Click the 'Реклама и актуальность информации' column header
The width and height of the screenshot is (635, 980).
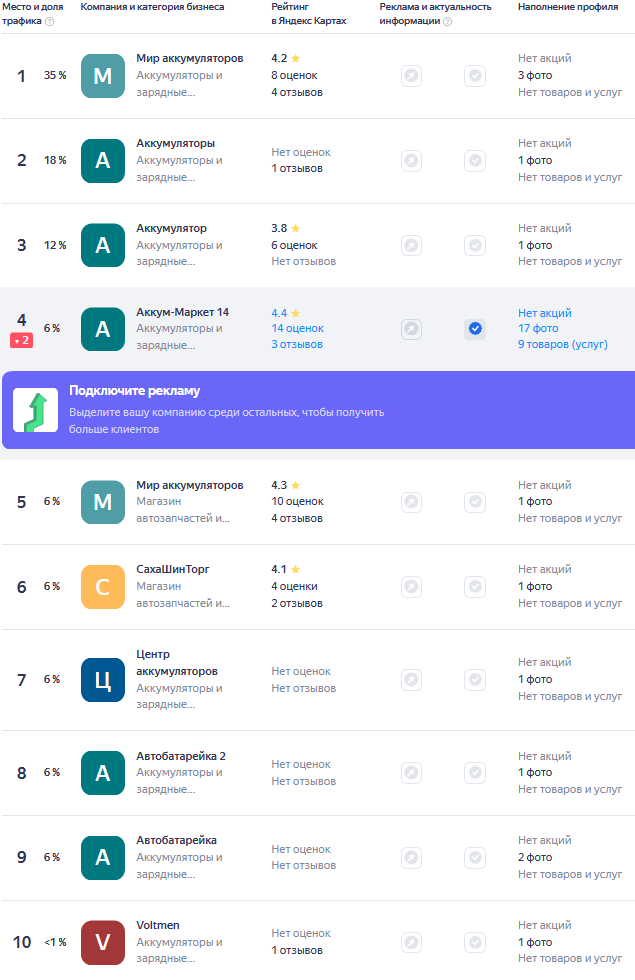coord(436,14)
